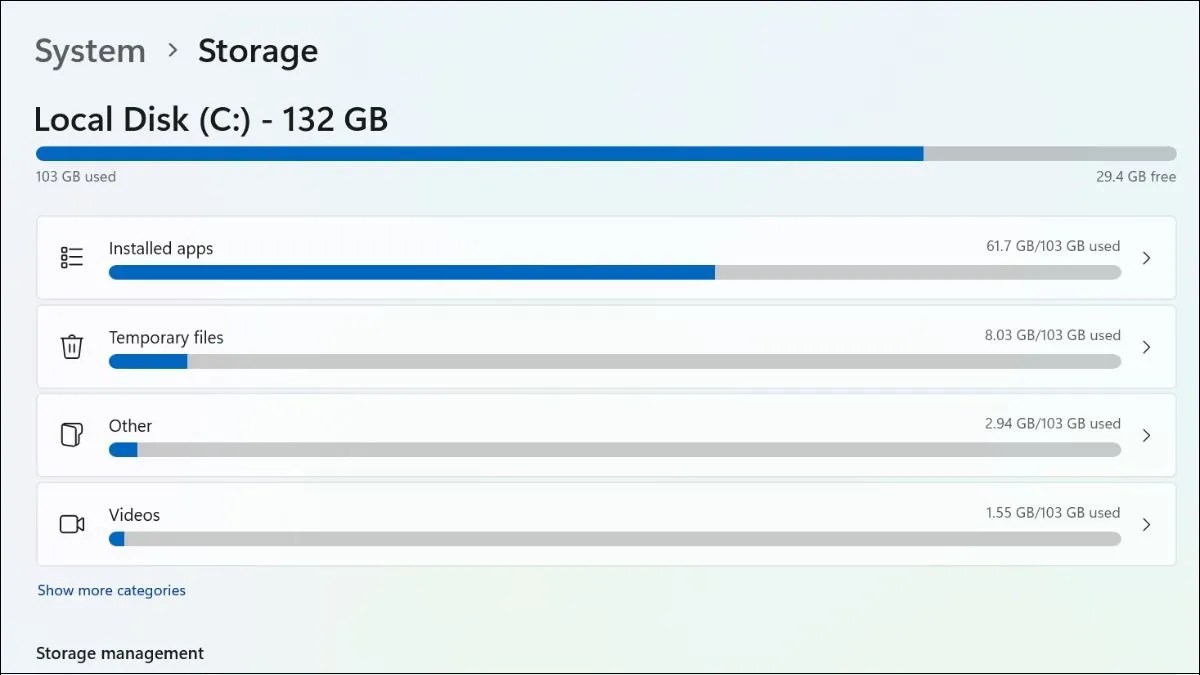Screen dimensions: 1200x675
Task: Click the Local Disk (C:) heading
Action: (x=211, y=118)
